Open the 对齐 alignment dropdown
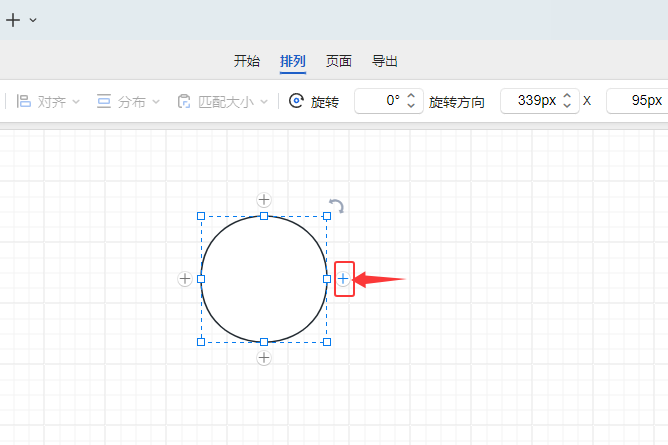 (x=48, y=101)
